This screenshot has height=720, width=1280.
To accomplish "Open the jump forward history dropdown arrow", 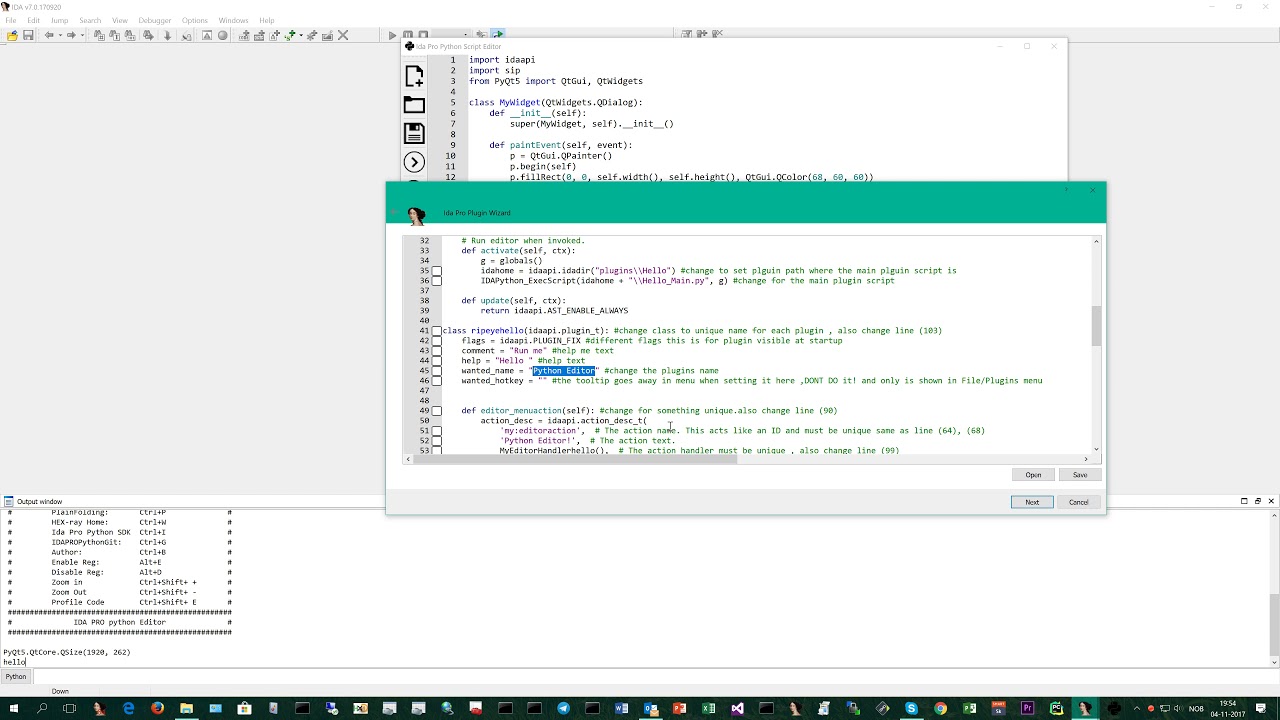I will tap(81, 35).
